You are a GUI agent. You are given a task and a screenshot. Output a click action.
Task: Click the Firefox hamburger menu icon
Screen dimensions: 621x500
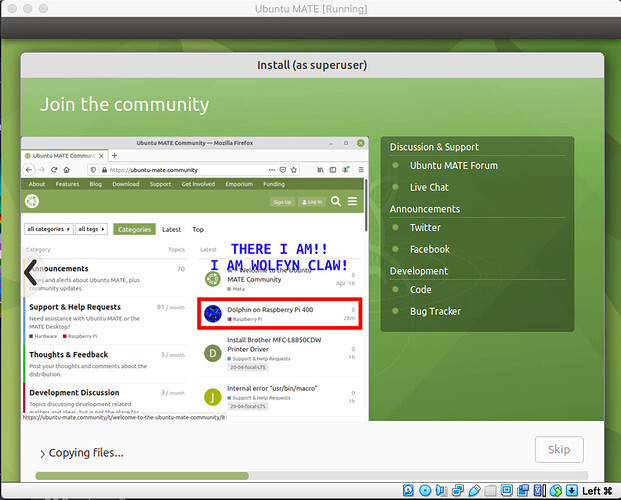[x=361, y=170]
